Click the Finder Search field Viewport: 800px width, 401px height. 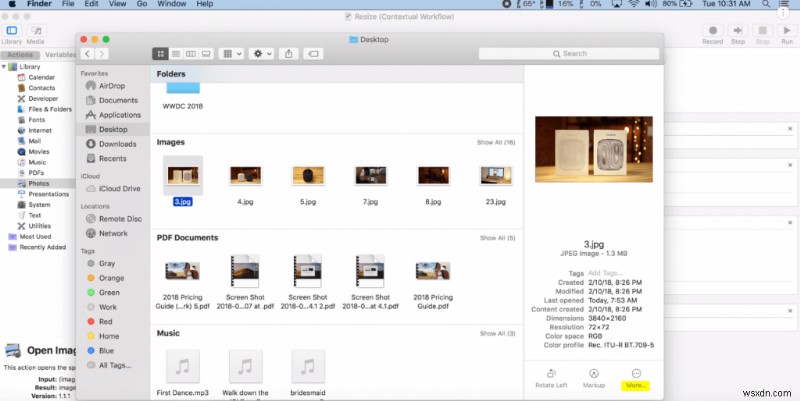[569, 54]
